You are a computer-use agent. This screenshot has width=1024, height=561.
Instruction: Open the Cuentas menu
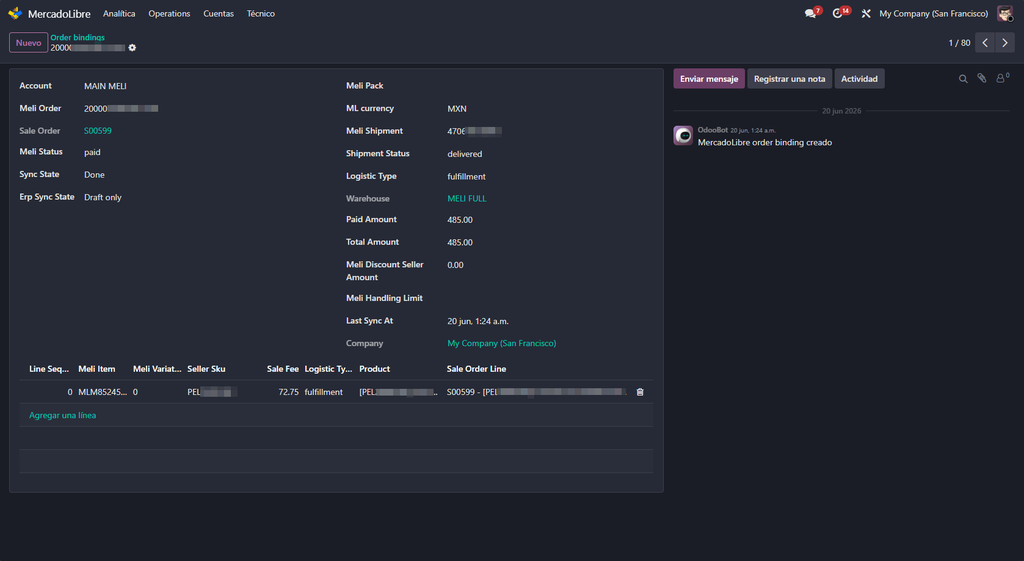(x=218, y=14)
